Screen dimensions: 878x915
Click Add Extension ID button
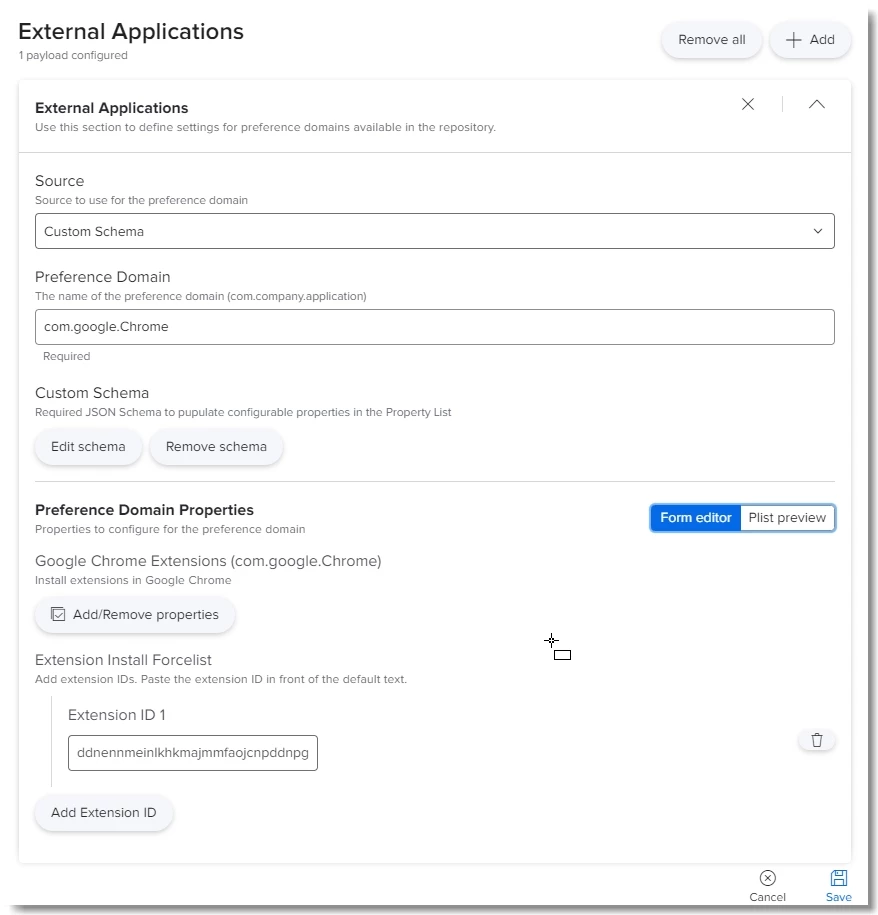click(104, 812)
